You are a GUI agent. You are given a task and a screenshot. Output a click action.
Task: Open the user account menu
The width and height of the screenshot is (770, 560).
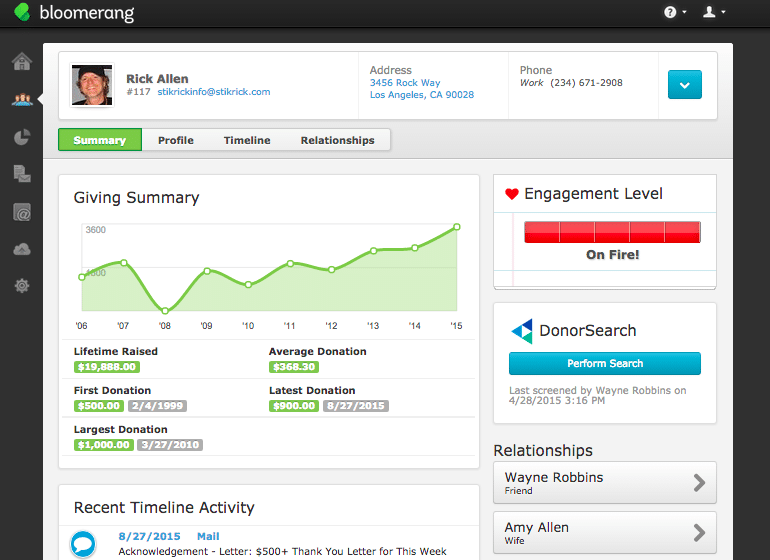[x=714, y=13]
